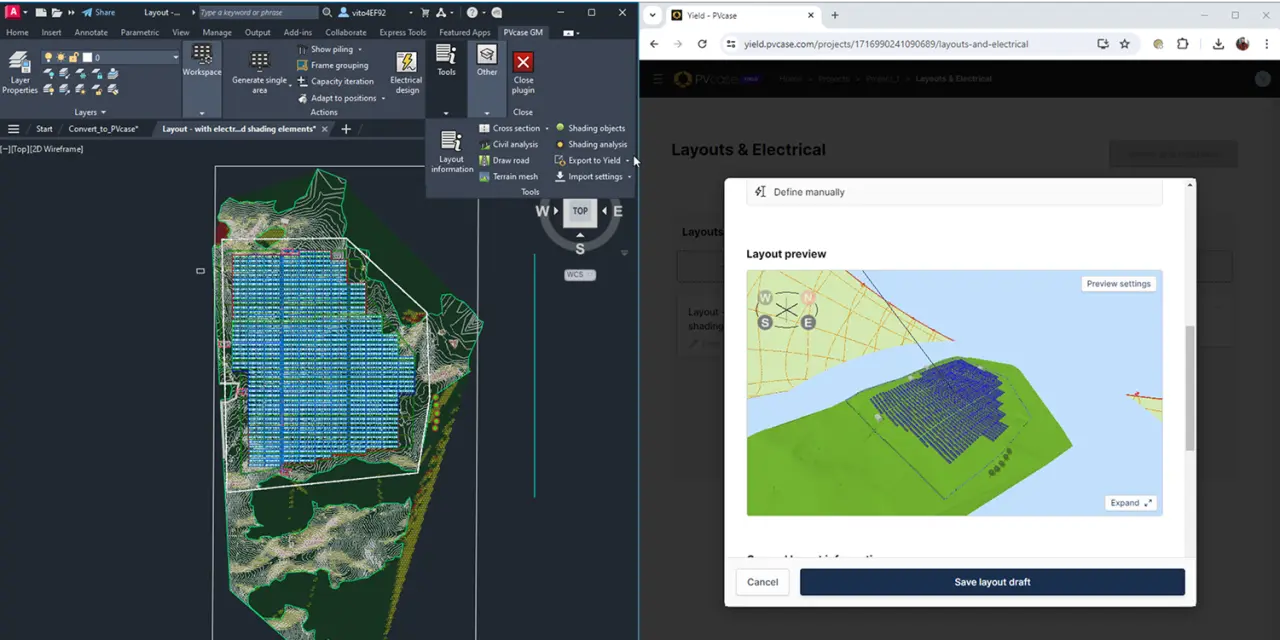The height and width of the screenshot is (640, 1280).
Task: Add a new drawing tab with the plus
Action: click(346, 129)
